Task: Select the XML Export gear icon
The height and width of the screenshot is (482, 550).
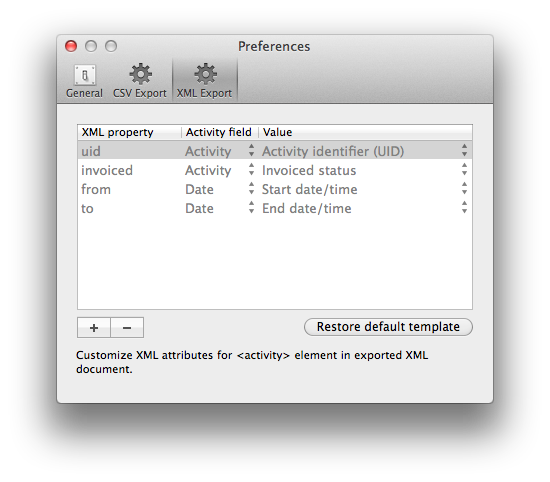Action: point(205,74)
